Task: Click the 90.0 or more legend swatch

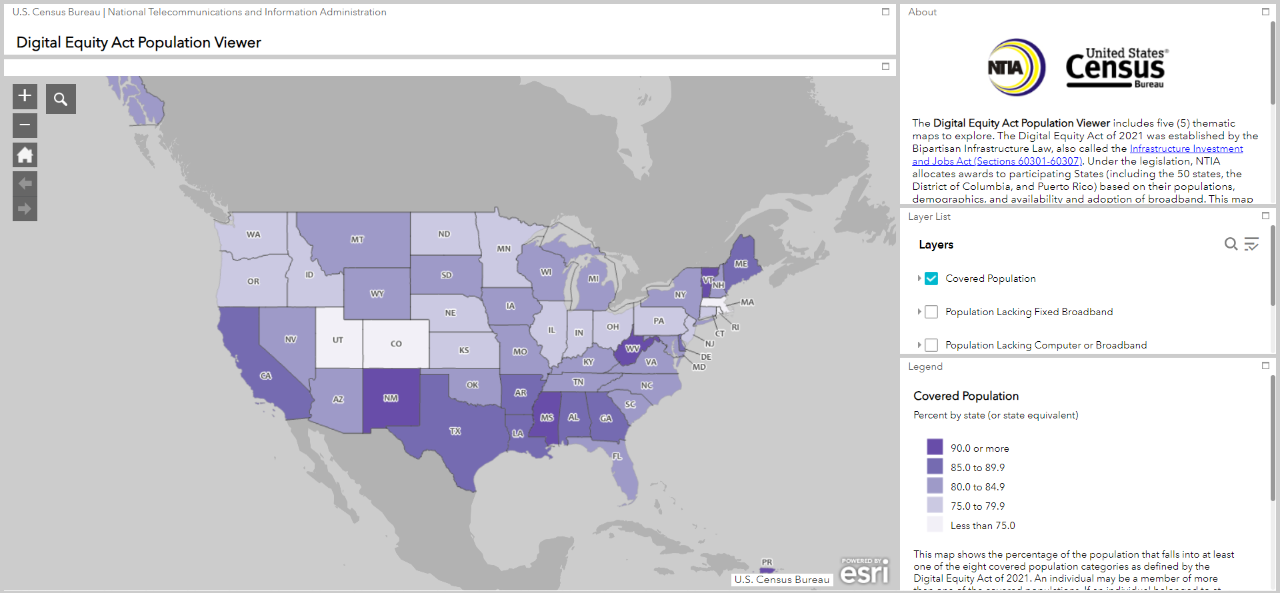Action: tap(935, 447)
